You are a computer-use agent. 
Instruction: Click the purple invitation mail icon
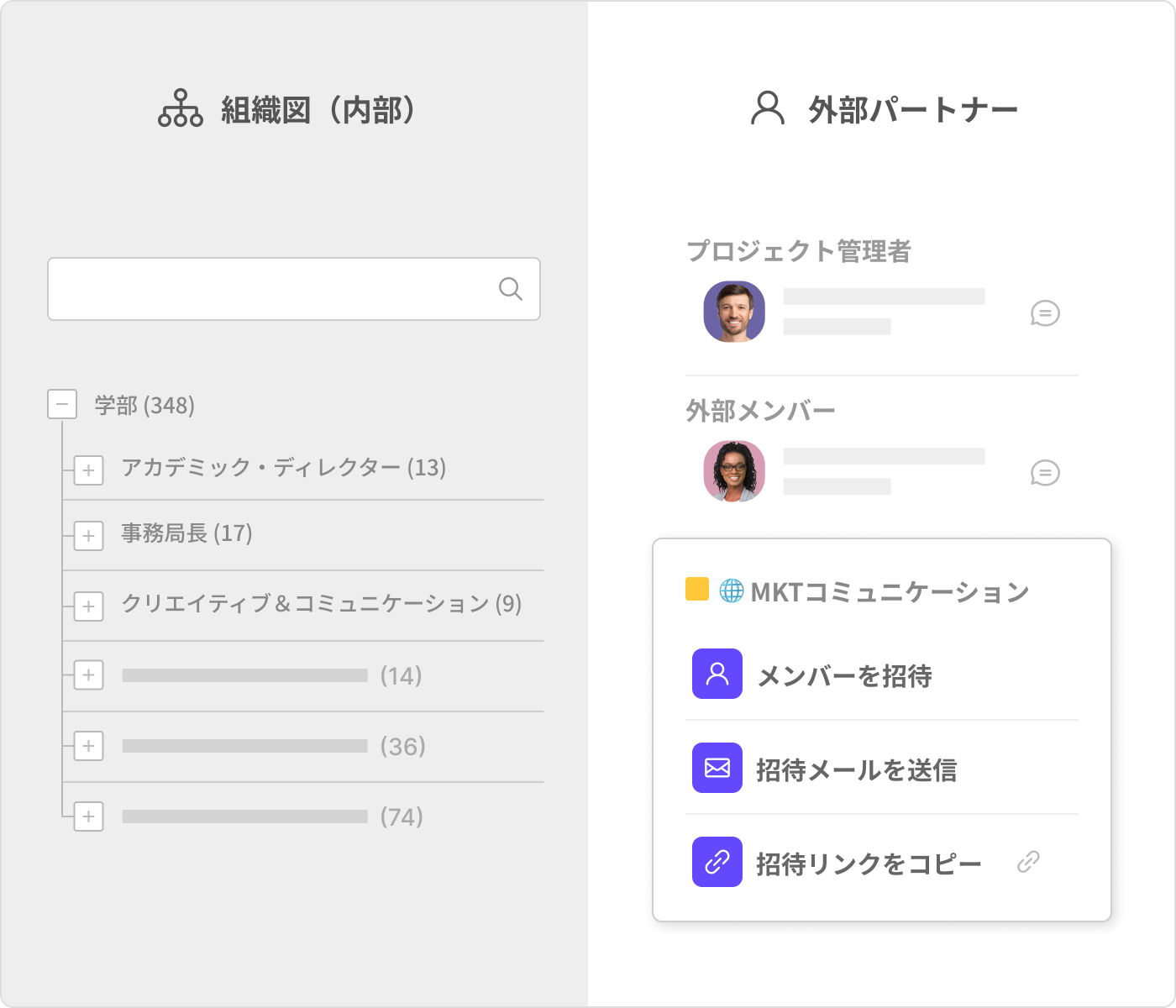(717, 768)
